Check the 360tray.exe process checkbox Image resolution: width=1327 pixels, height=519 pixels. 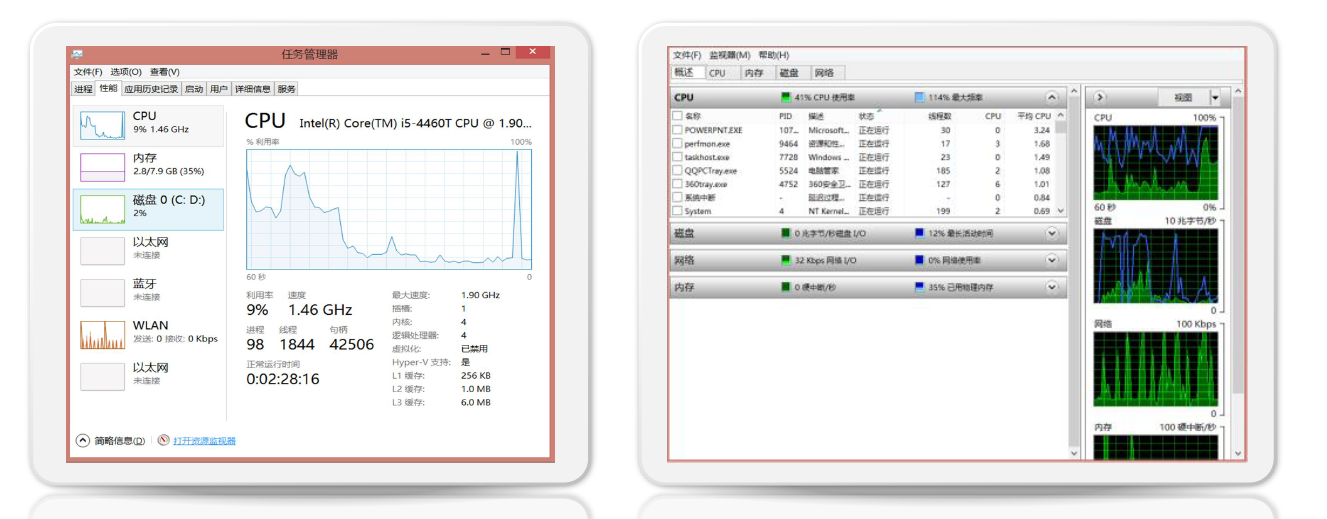coord(677,184)
